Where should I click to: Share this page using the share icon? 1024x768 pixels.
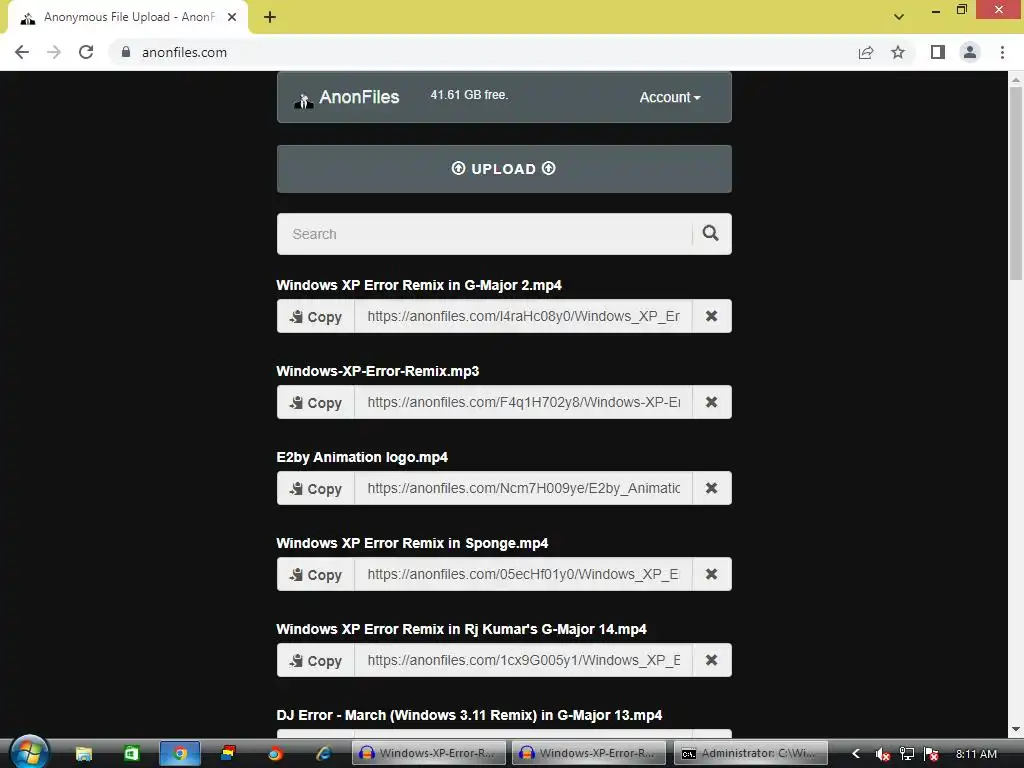tap(866, 52)
